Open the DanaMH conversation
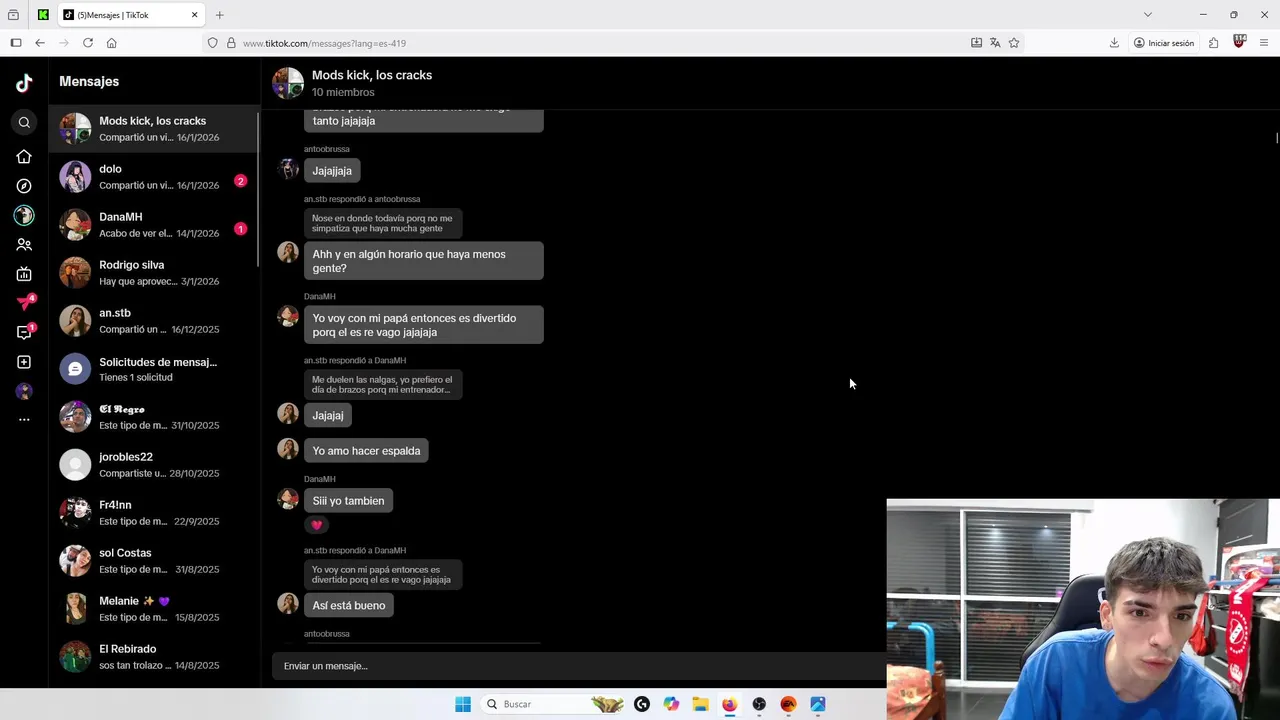The image size is (1280, 720). (153, 224)
